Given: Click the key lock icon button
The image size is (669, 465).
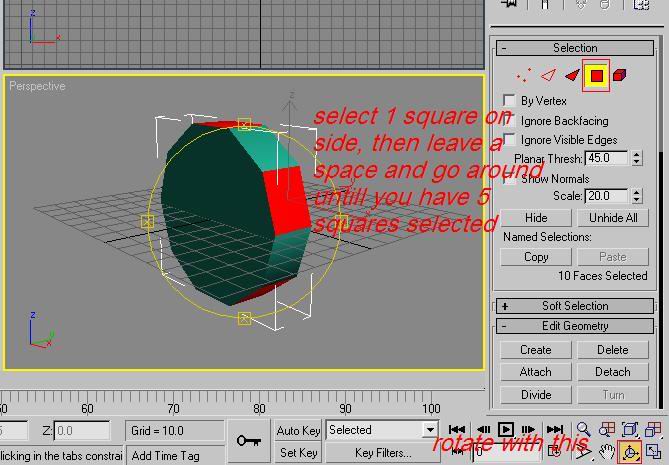Looking at the screenshot, I should click(247, 440).
